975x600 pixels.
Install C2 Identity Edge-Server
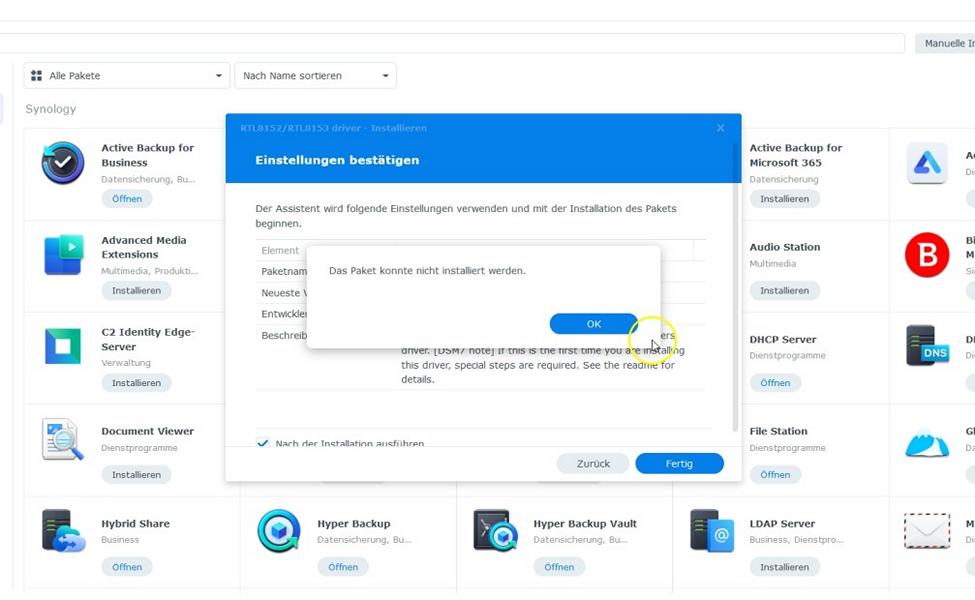tap(136, 382)
